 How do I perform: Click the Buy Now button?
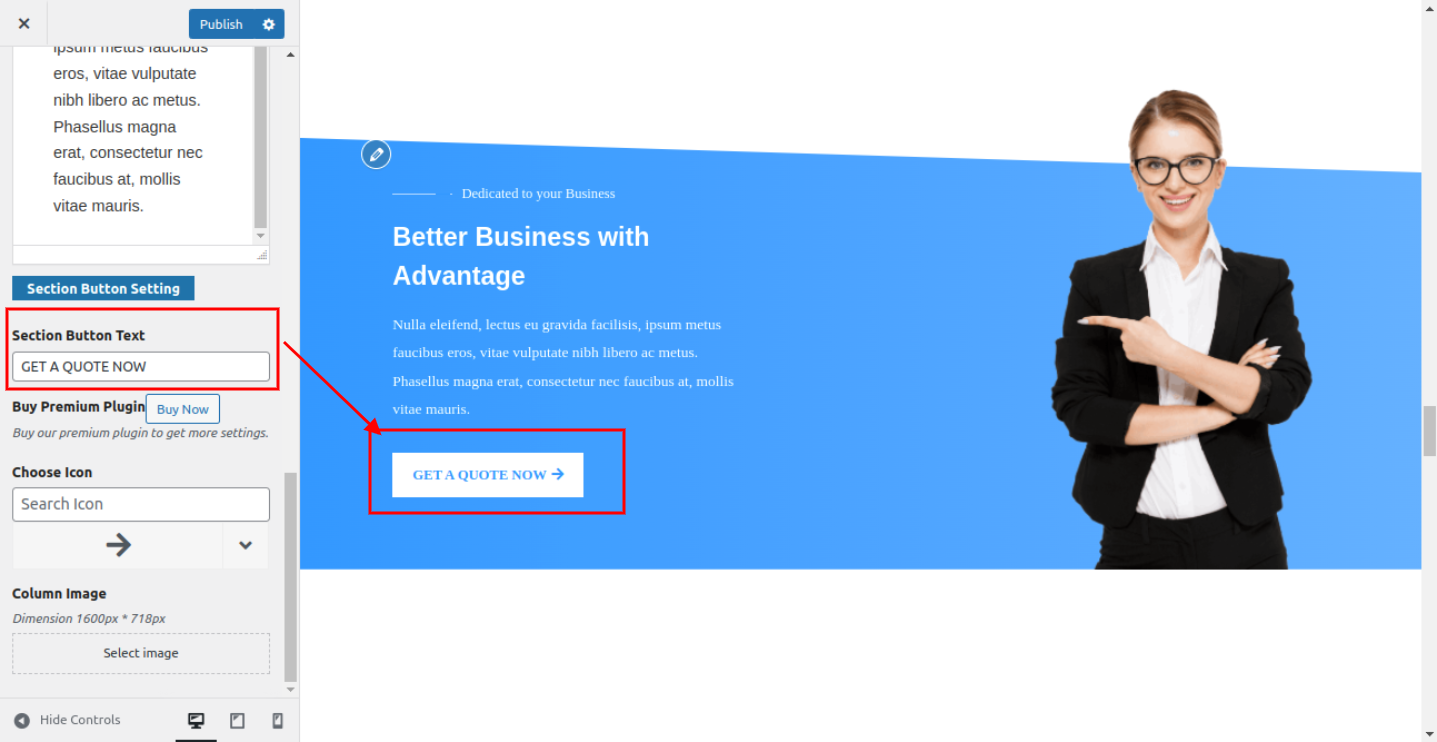coord(183,409)
